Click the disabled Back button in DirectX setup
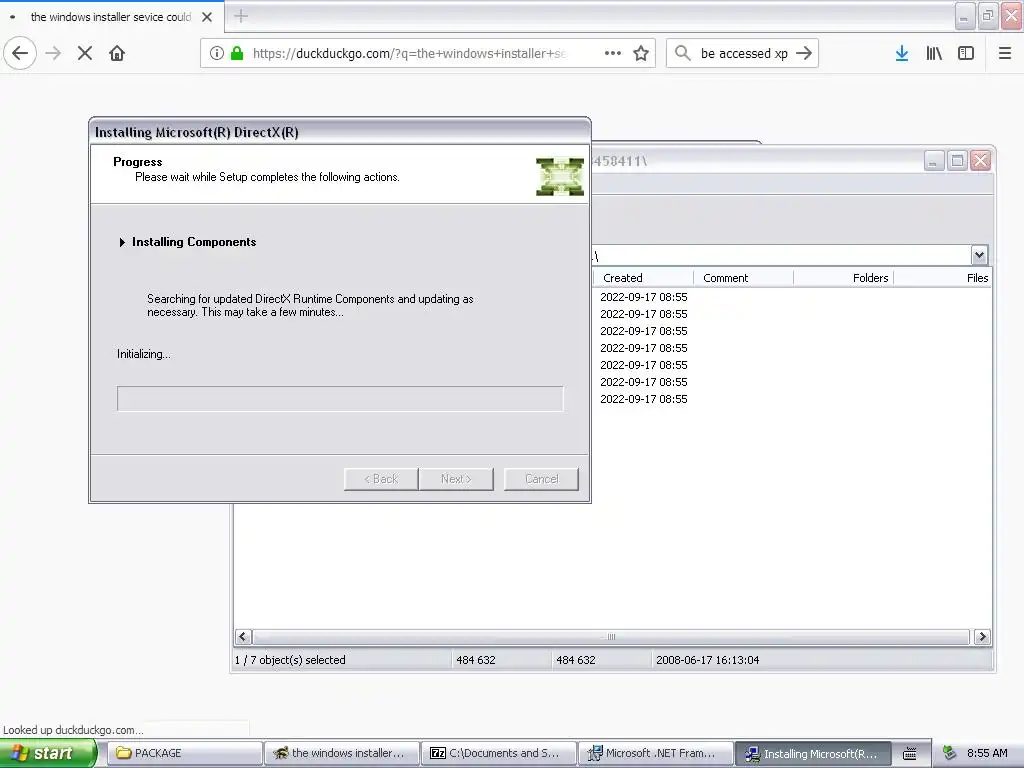This screenshot has width=1024, height=768. pyautogui.click(x=381, y=479)
